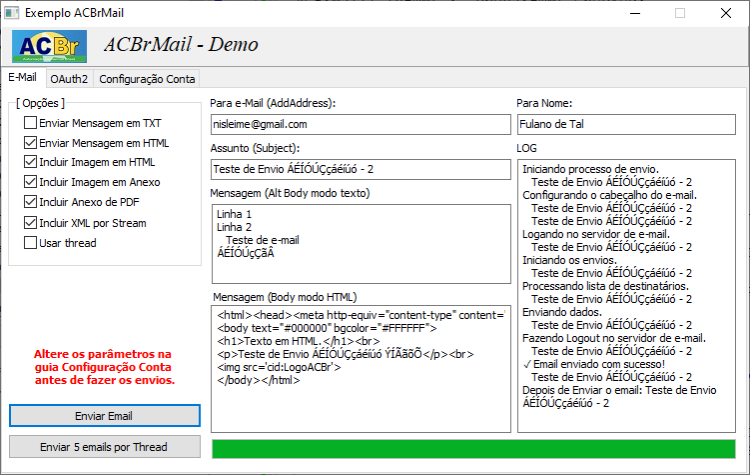Close the Exemplo ACBrMail window
The height and width of the screenshot is (475, 750).
coord(726,13)
